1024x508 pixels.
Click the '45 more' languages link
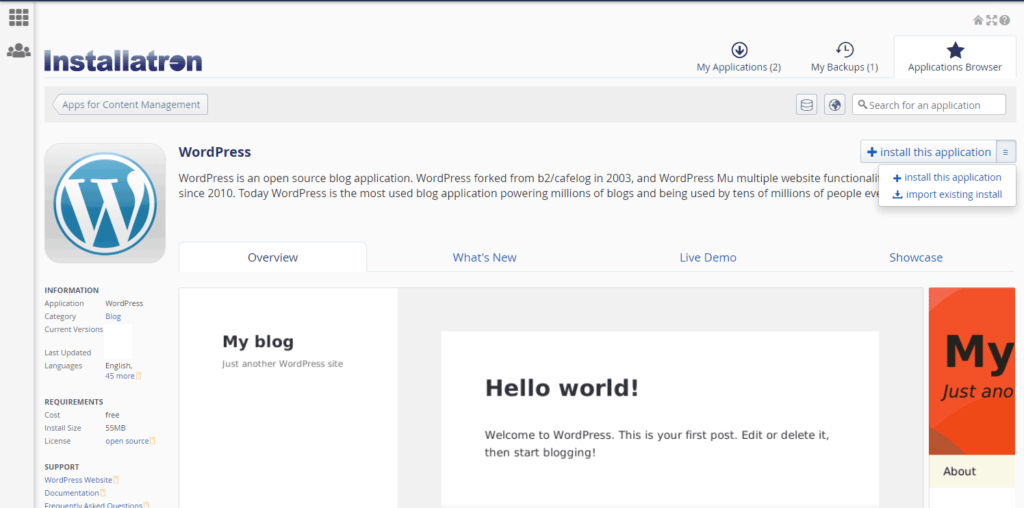coord(120,376)
